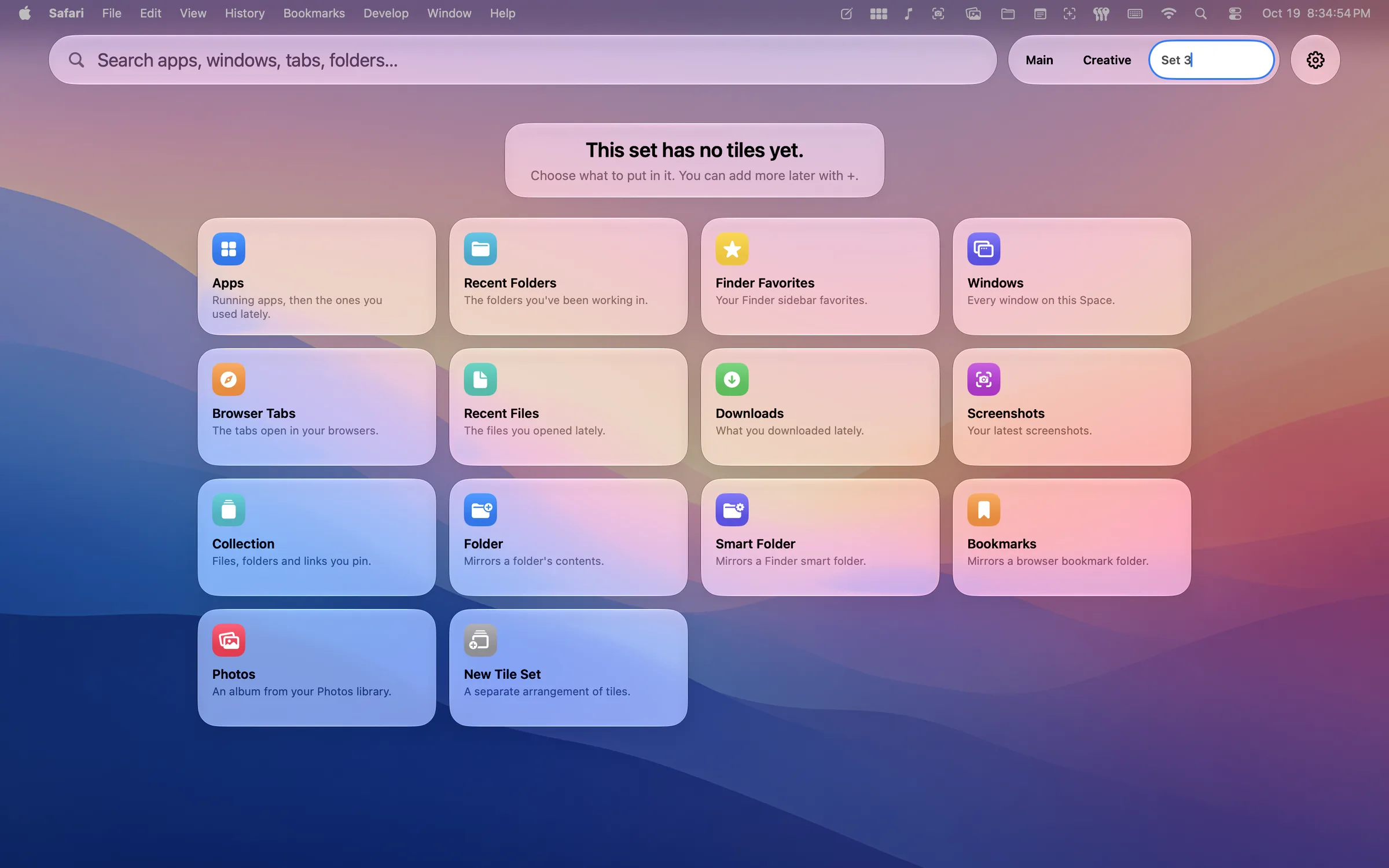The image size is (1389, 868).
Task: Click the date and time in menu bar
Action: [x=1315, y=13]
